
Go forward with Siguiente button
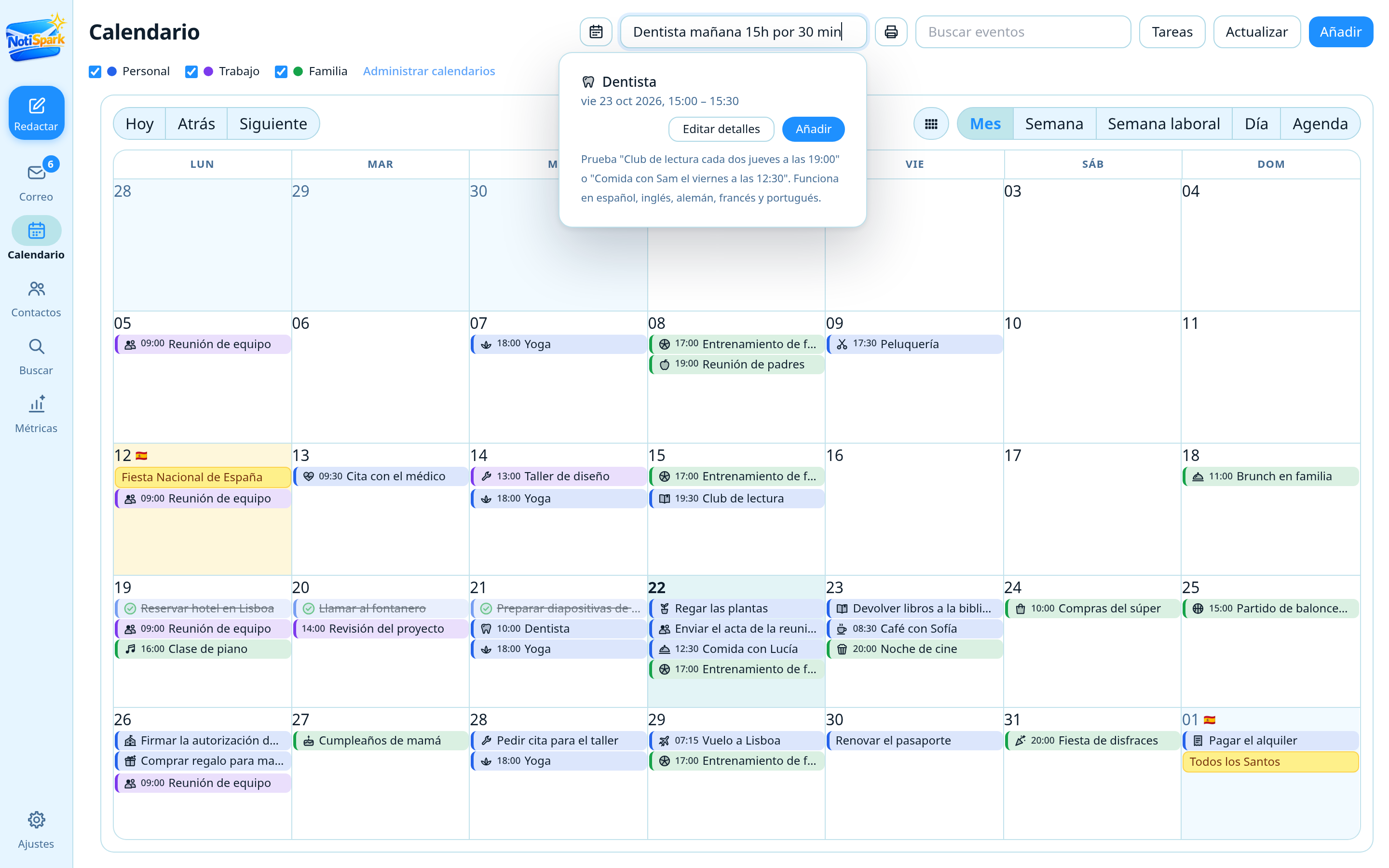[x=273, y=123]
